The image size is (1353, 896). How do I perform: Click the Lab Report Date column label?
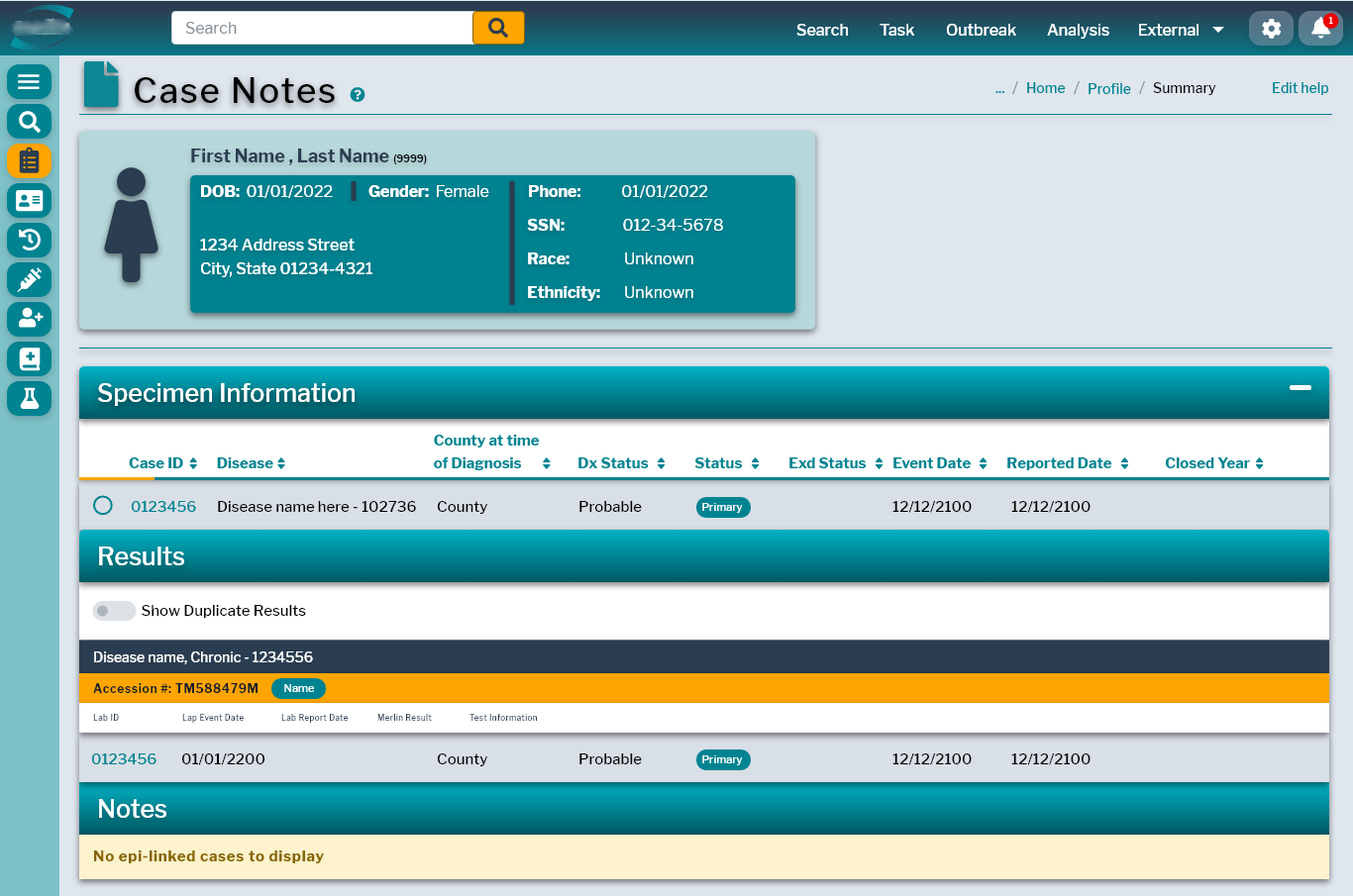tap(314, 718)
